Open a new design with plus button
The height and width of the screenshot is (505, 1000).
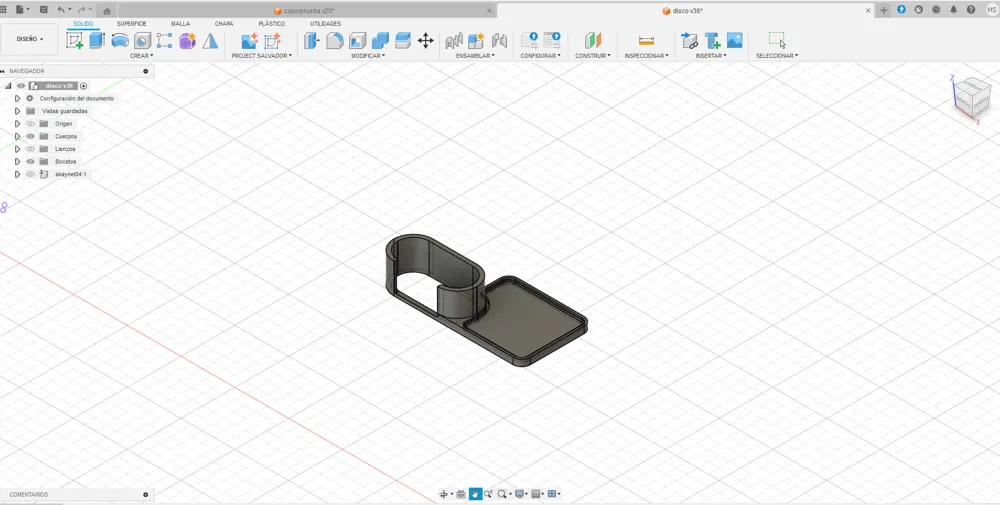[883, 10]
